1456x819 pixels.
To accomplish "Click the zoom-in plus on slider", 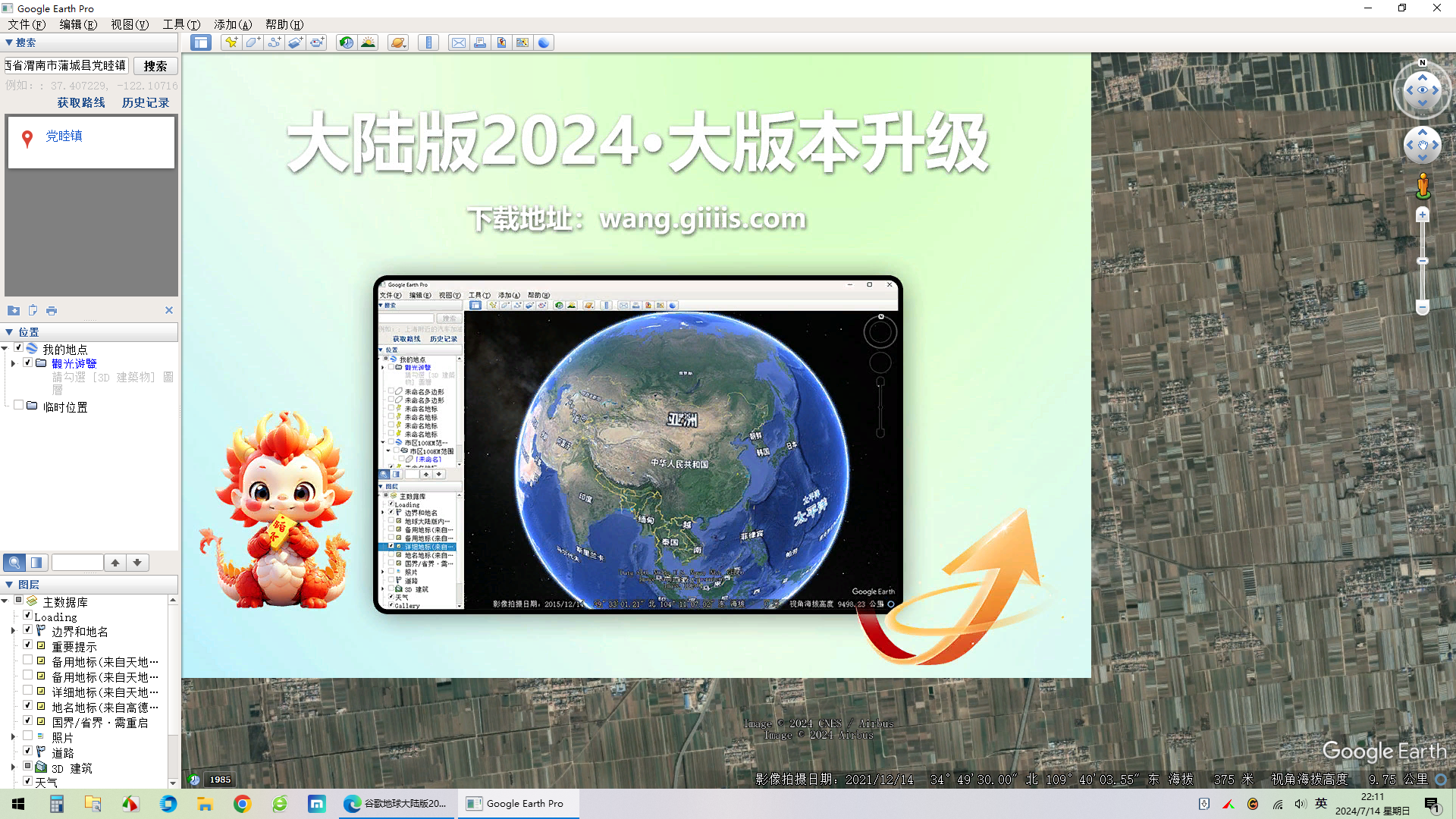I will pyautogui.click(x=1423, y=215).
